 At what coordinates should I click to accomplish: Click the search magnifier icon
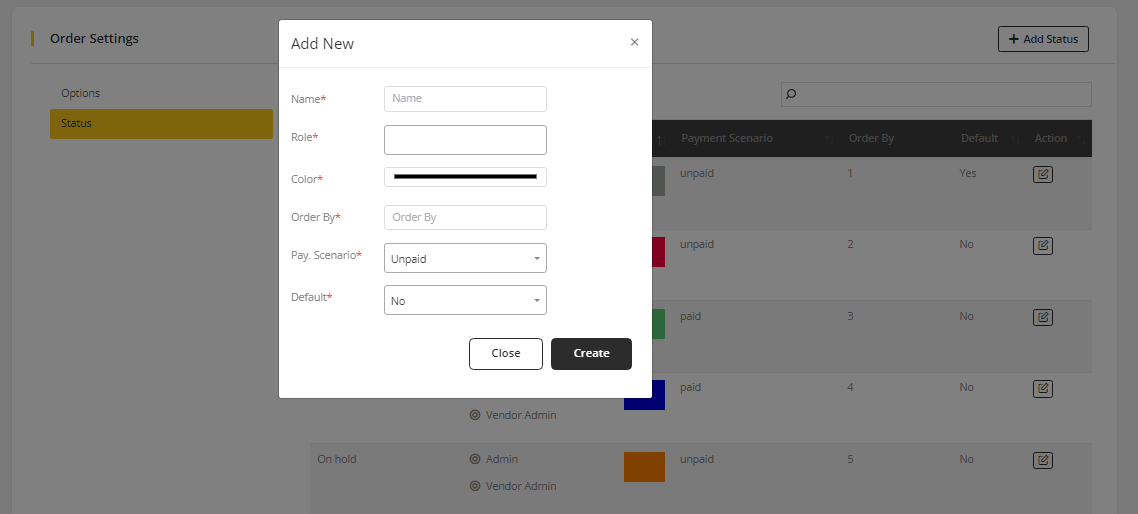pyautogui.click(x=791, y=94)
